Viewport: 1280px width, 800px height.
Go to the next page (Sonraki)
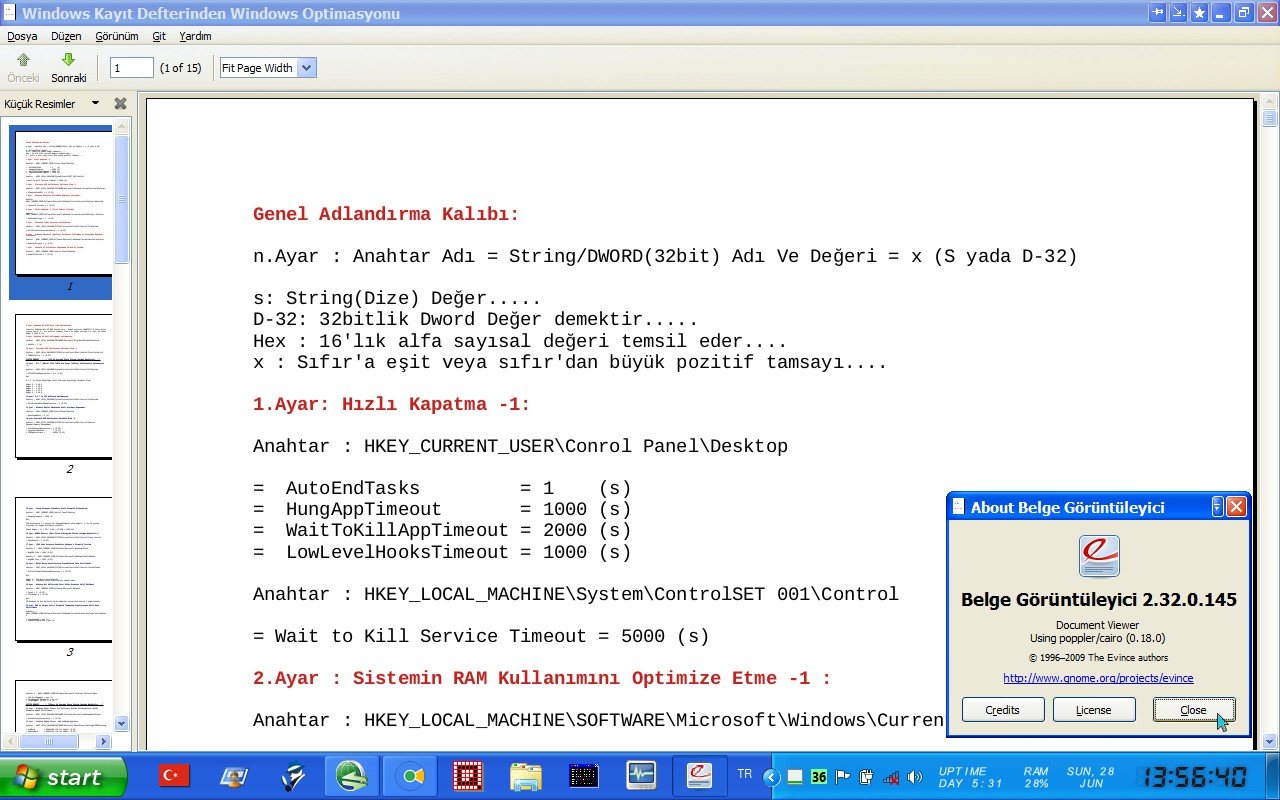[x=69, y=67]
